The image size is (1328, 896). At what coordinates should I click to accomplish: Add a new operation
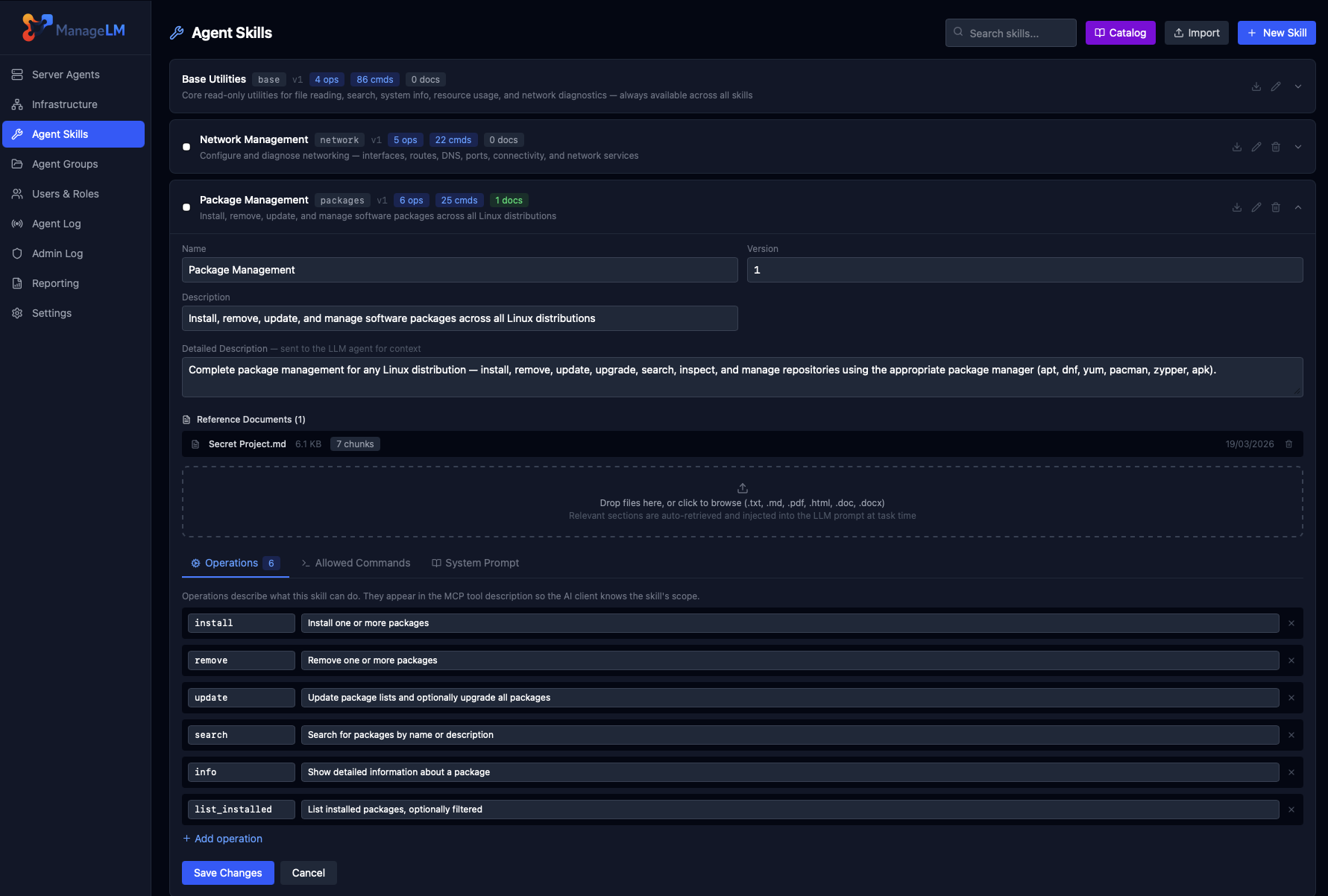coord(223,839)
